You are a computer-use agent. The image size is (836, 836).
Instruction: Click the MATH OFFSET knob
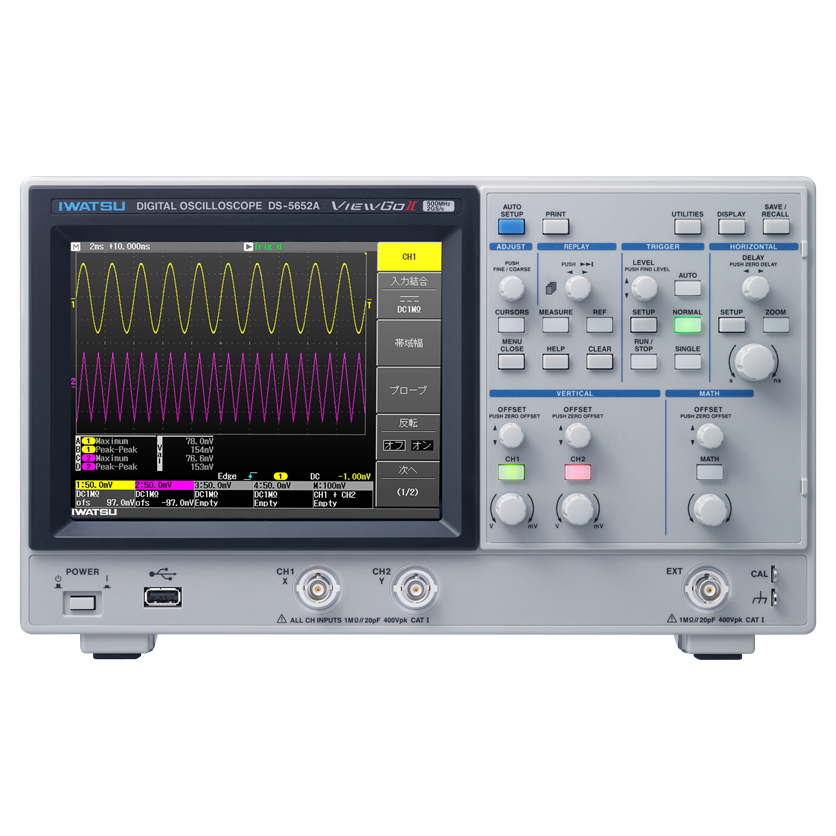click(x=710, y=435)
